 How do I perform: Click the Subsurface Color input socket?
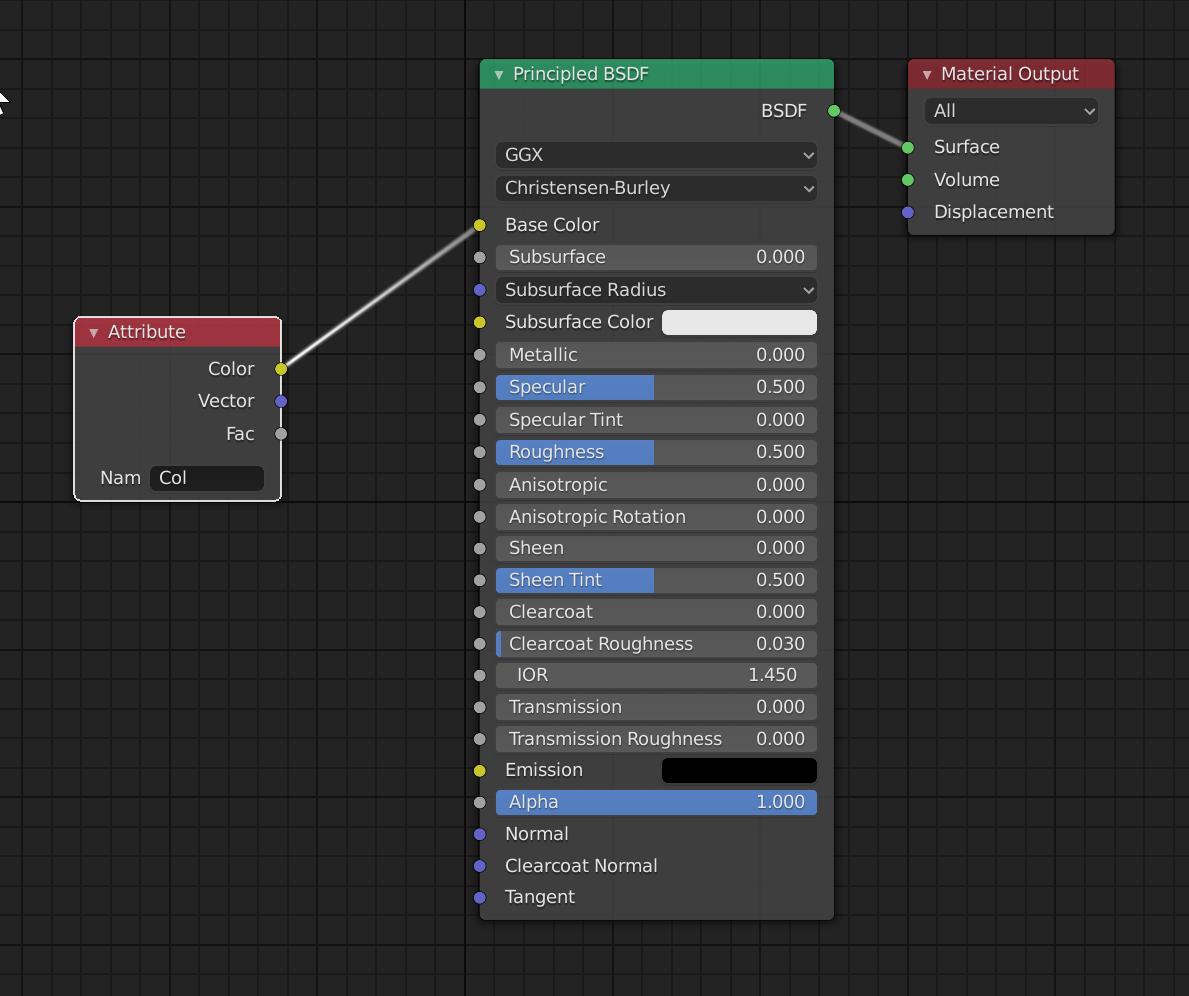point(479,322)
